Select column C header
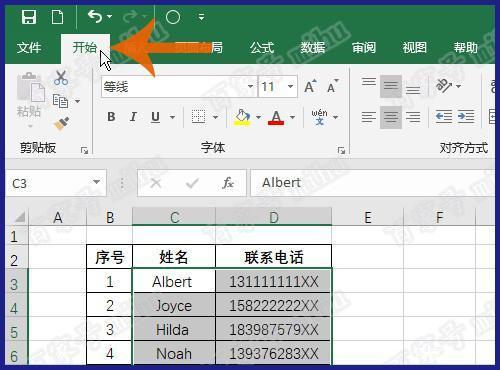This screenshot has width=500, height=370. (174, 217)
